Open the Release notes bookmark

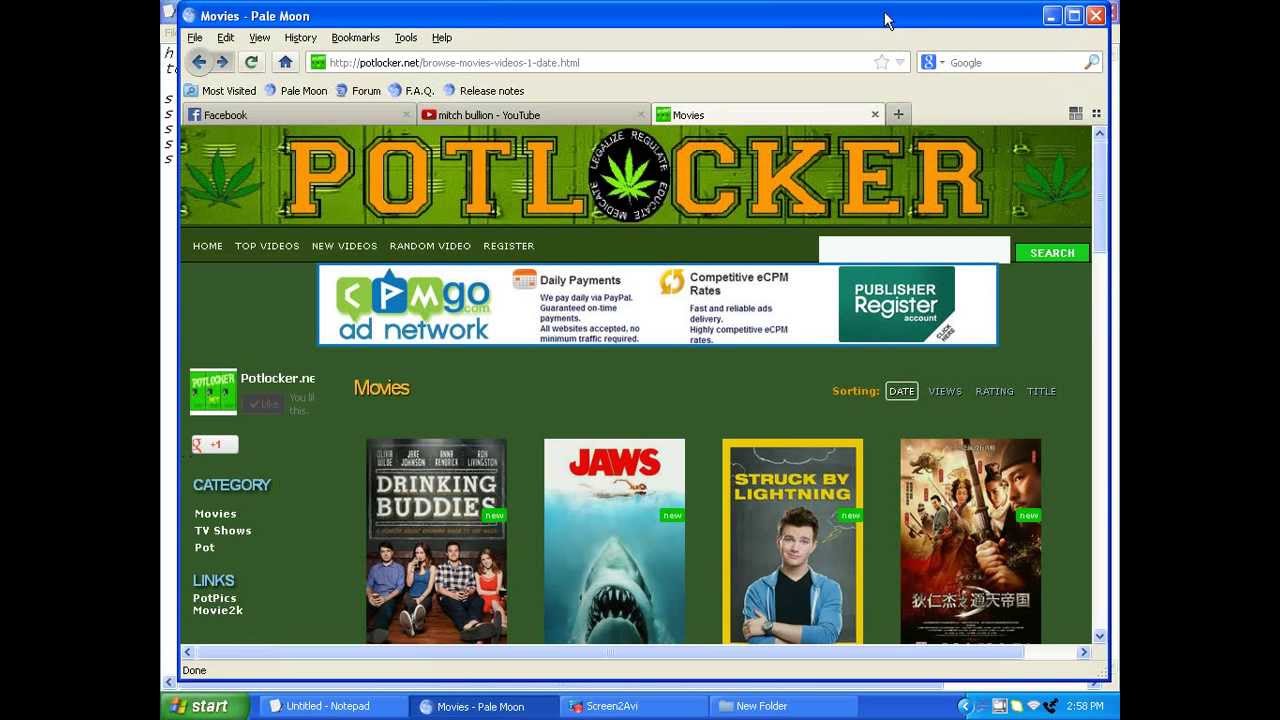pyautogui.click(x=484, y=90)
